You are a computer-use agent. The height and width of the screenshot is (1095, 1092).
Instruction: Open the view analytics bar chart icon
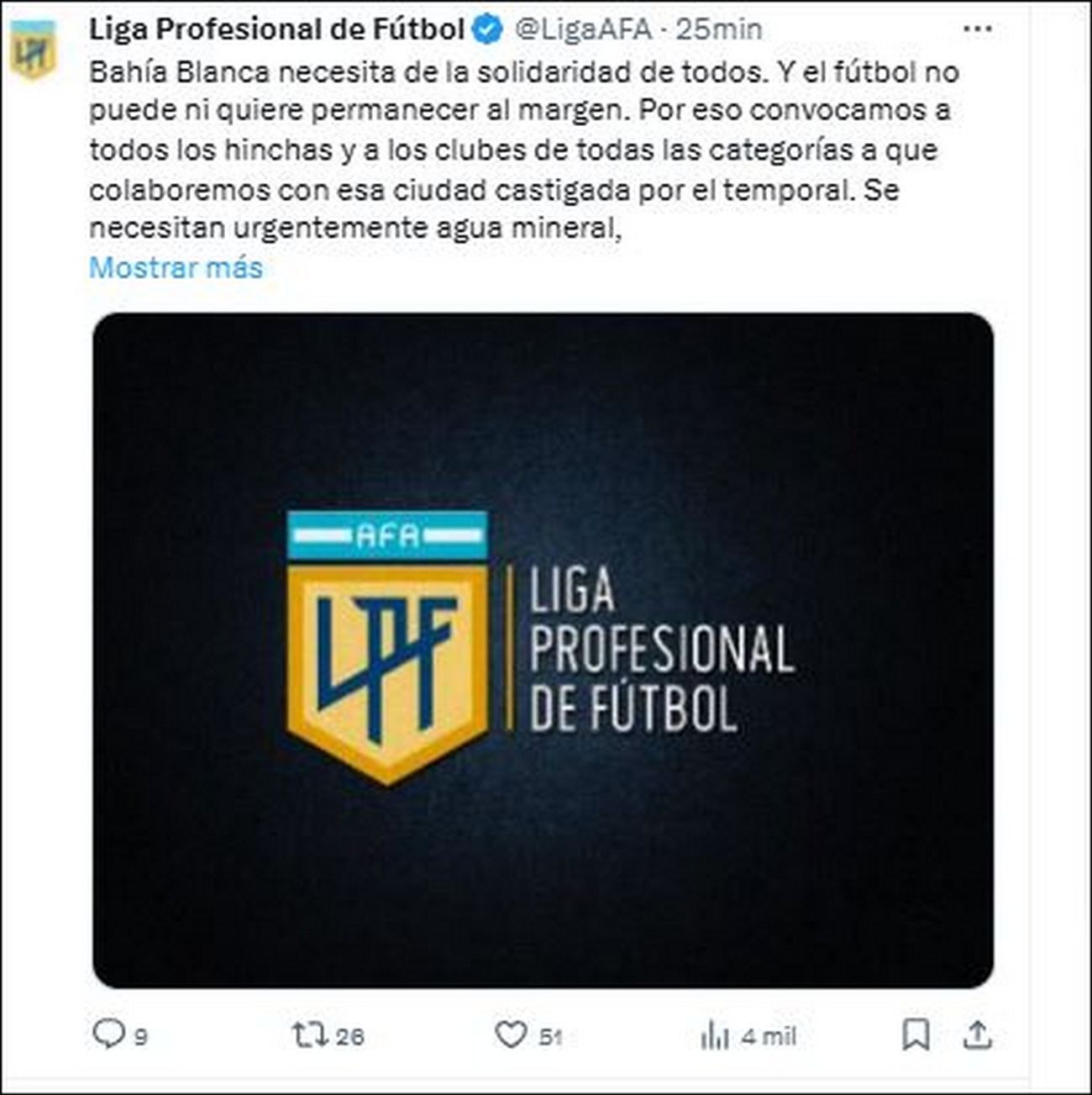(714, 1035)
